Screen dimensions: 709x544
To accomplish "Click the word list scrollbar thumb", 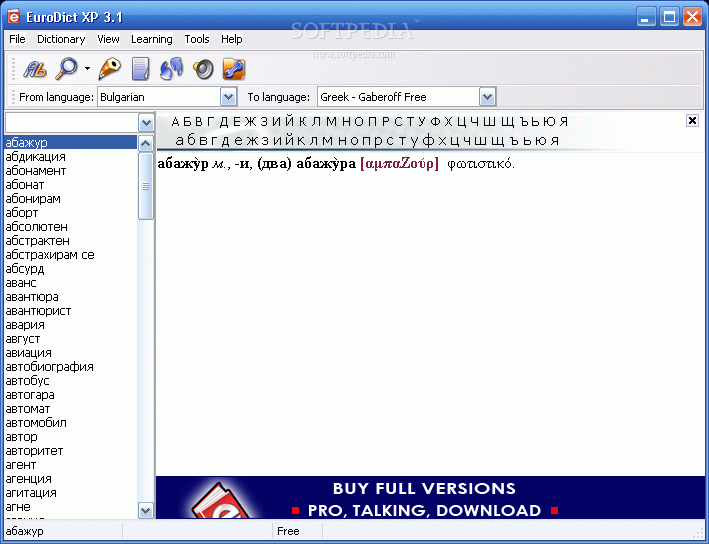I will tap(146, 186).
